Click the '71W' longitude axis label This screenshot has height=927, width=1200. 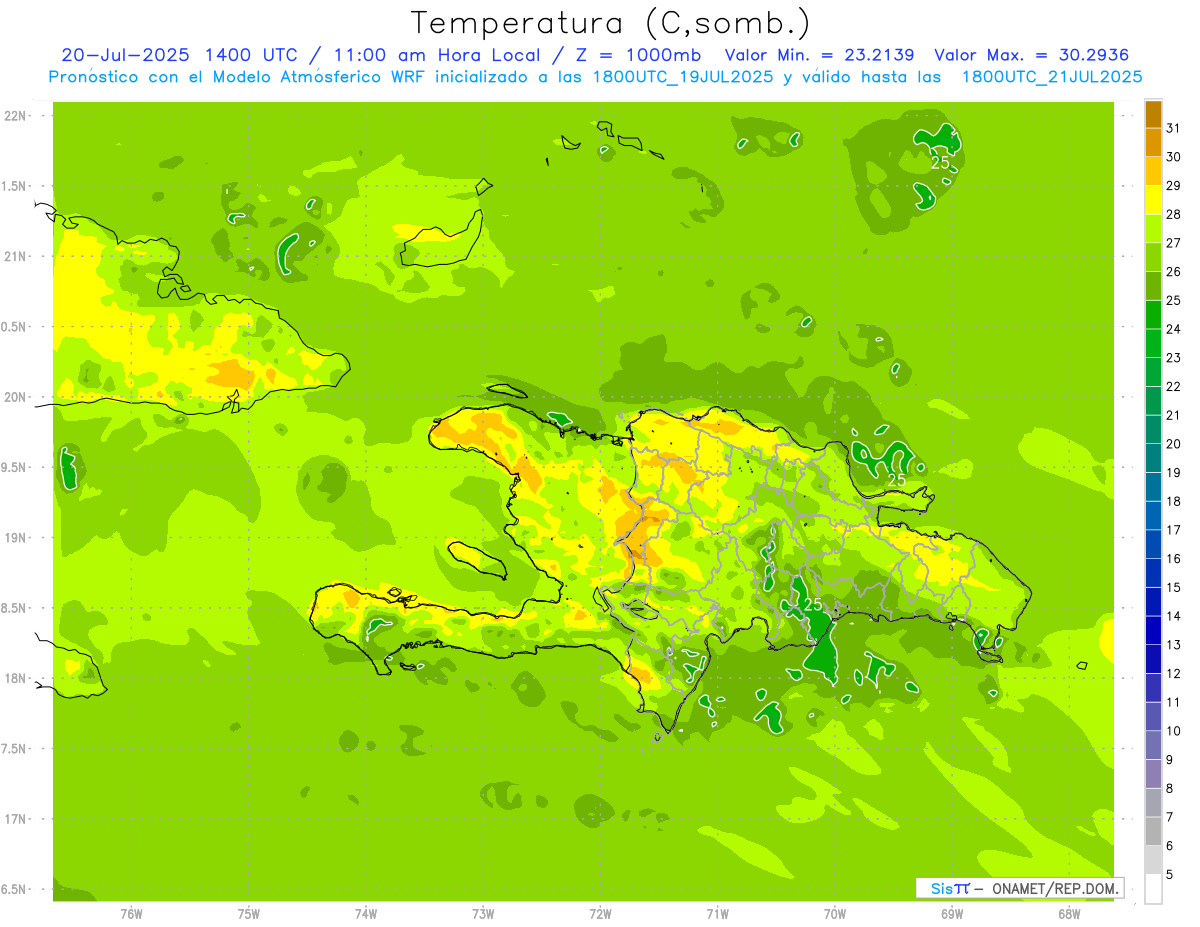(717, 913)
